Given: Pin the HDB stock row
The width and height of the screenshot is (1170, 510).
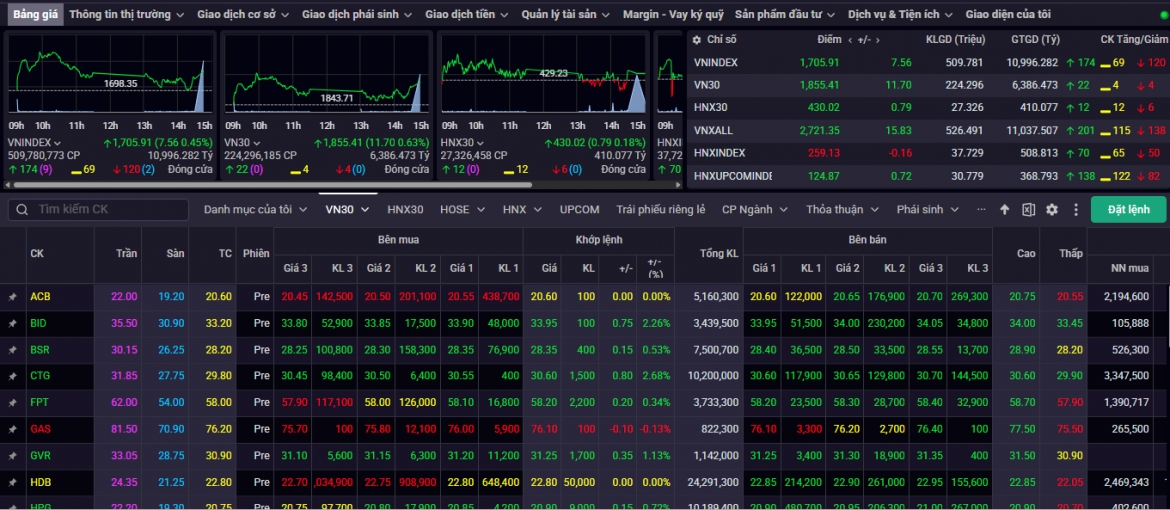Looking at the screenshot, I should click(x=12, y=482).
